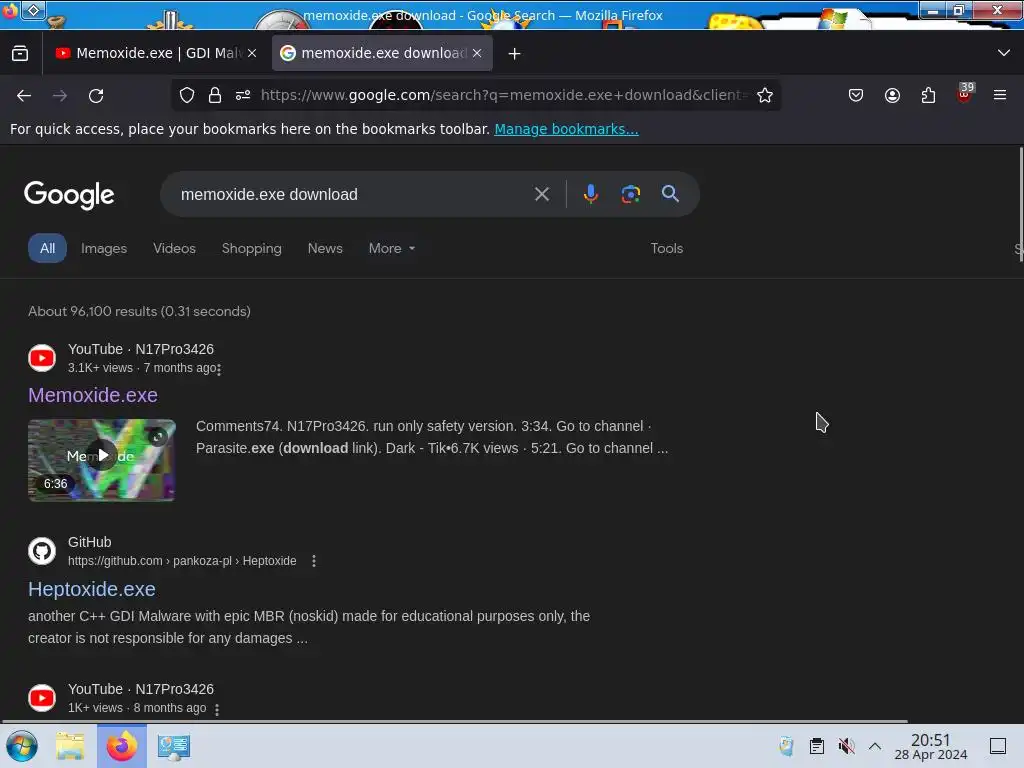Switch to Videos results
Viewport: 1024px width, 768px height.
click(x=174, y=248)
